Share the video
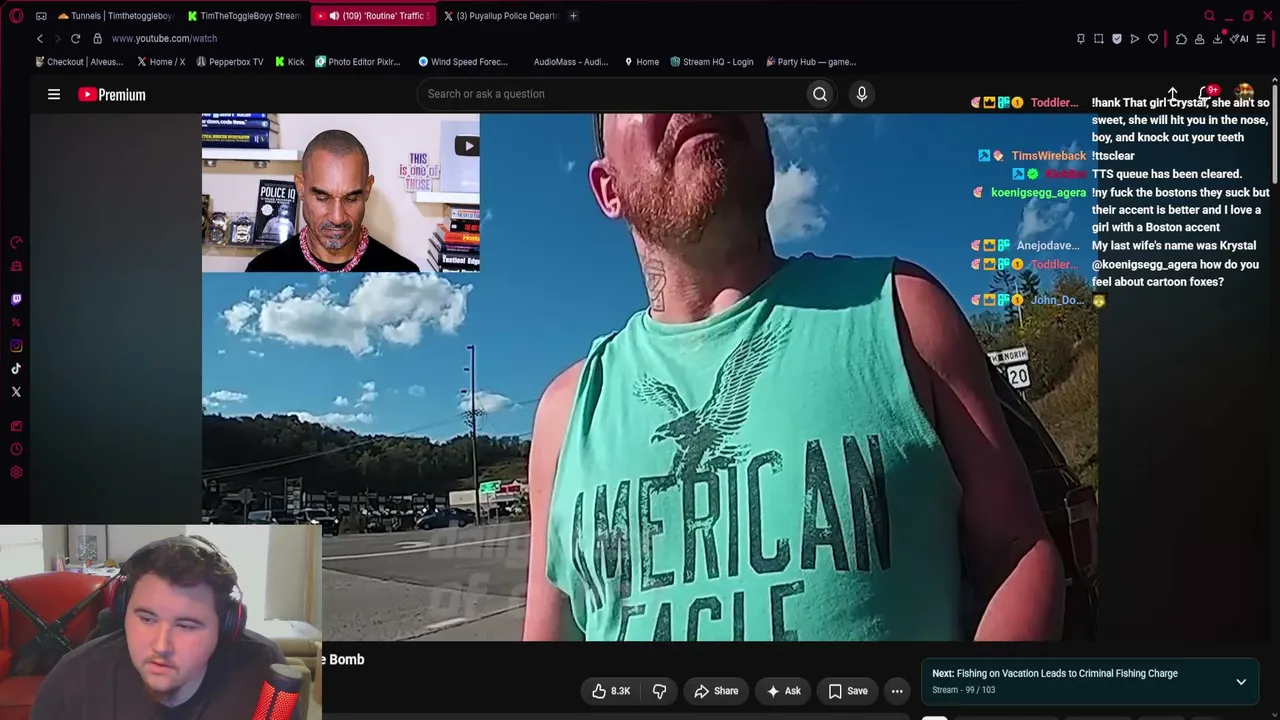 [x=716, y=691]
